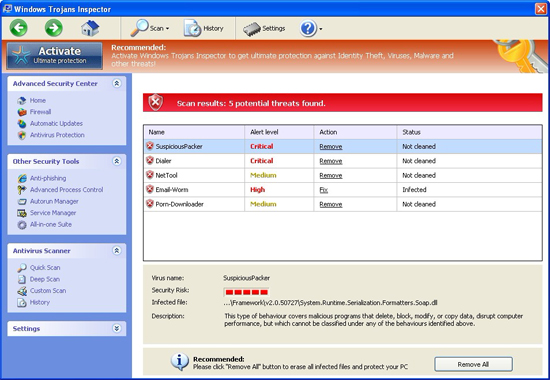Go to the home house icon
The width and height of the screenshot is (550, 380).
[x=90, y=28]
